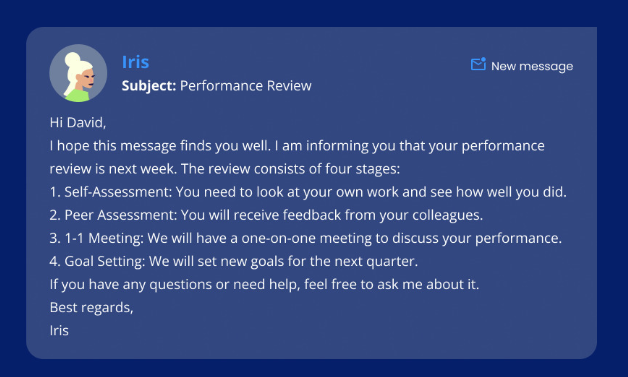Click the "review is next week" line
This screenshot has width=628, height=377.
225,169
